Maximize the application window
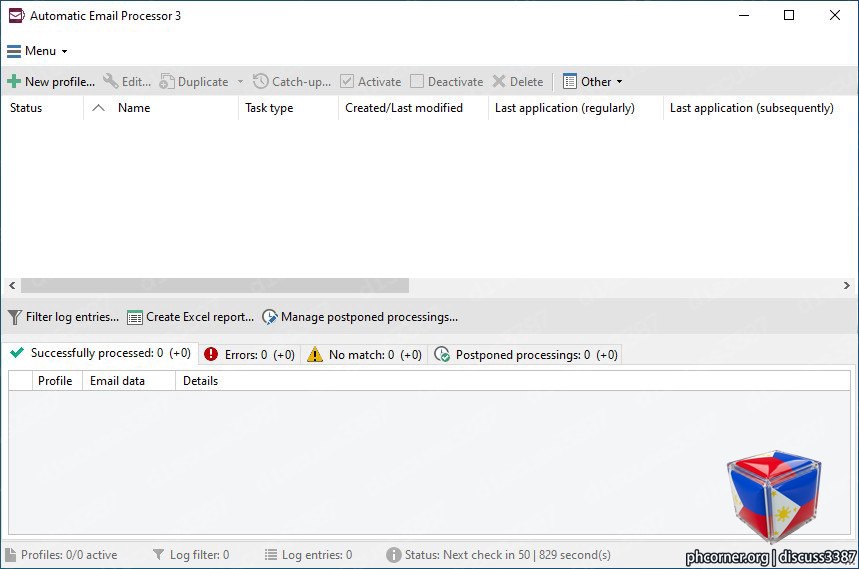The height and width of the screenshot is (569, 859). (789, 15)
